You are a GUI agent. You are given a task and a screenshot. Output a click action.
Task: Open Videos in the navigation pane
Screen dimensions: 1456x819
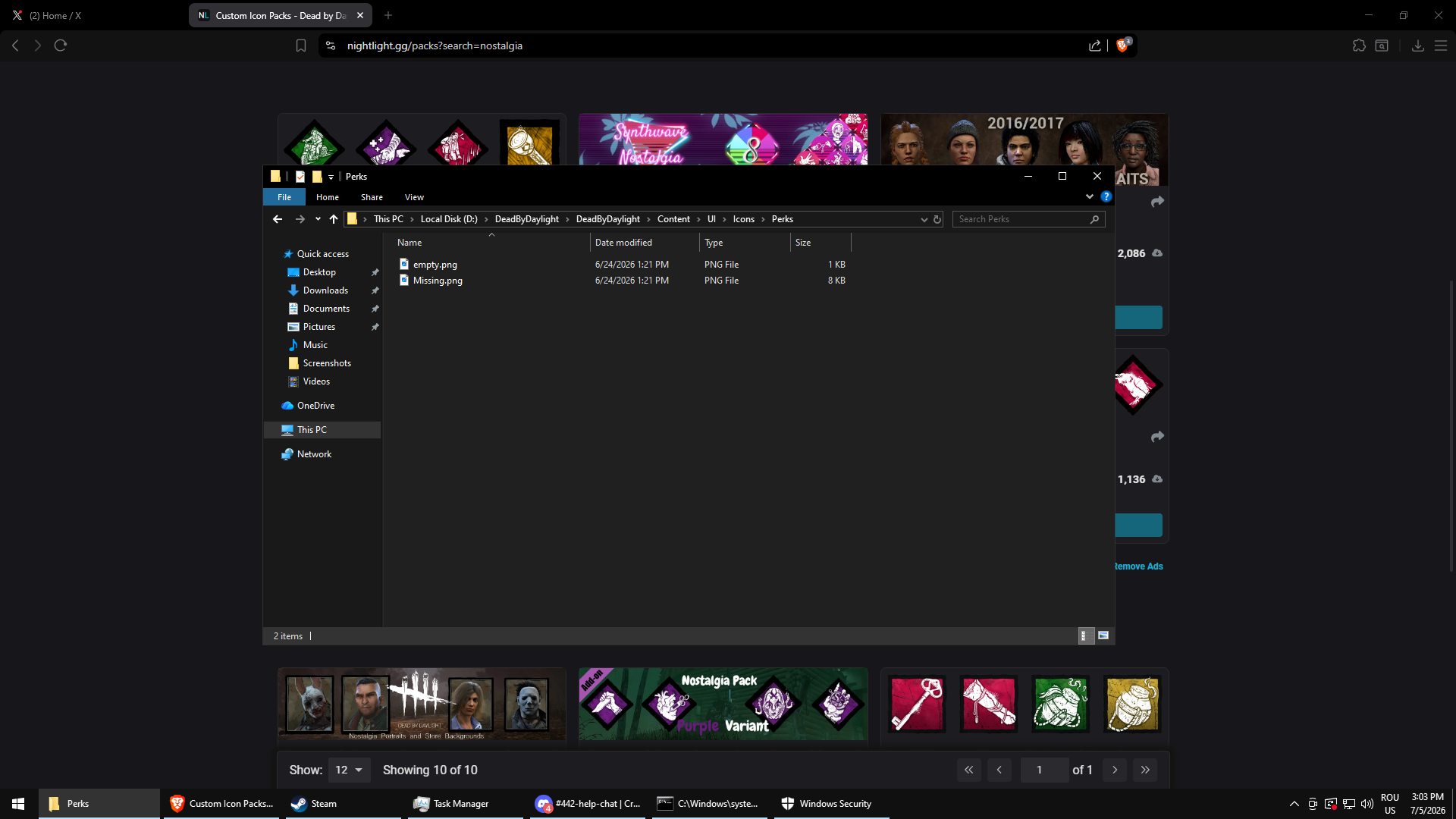click(316, 381)
